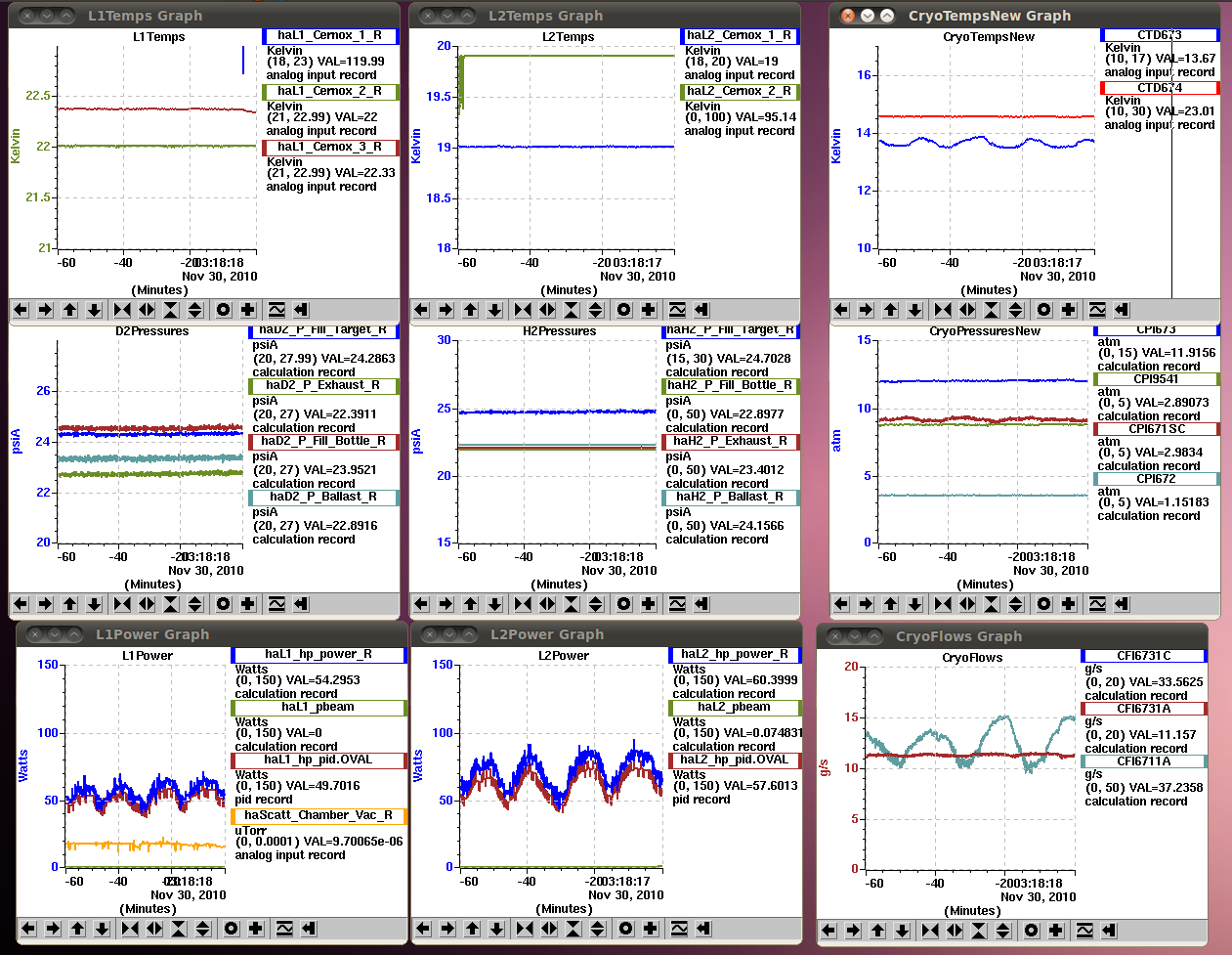The image size is (1232, 955).
Task: Zoom in X axis on CryoFlows graph
Action: pyautogui.click(x=930, y=931)
